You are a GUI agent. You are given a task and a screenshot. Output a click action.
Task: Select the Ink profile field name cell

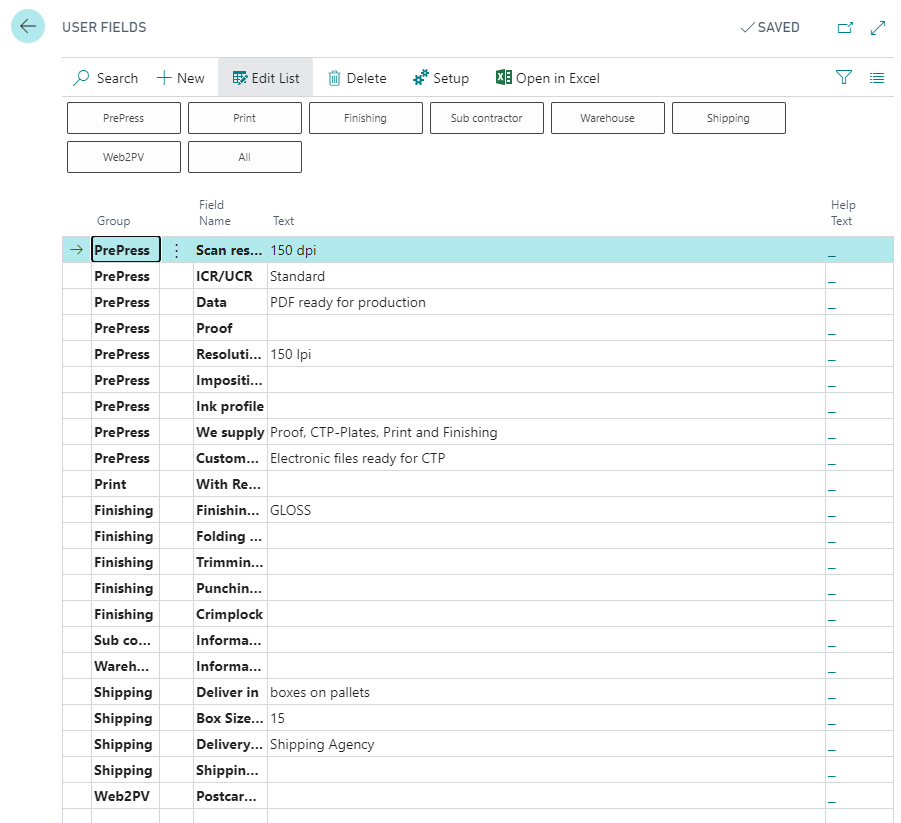[x=230, y=406]
